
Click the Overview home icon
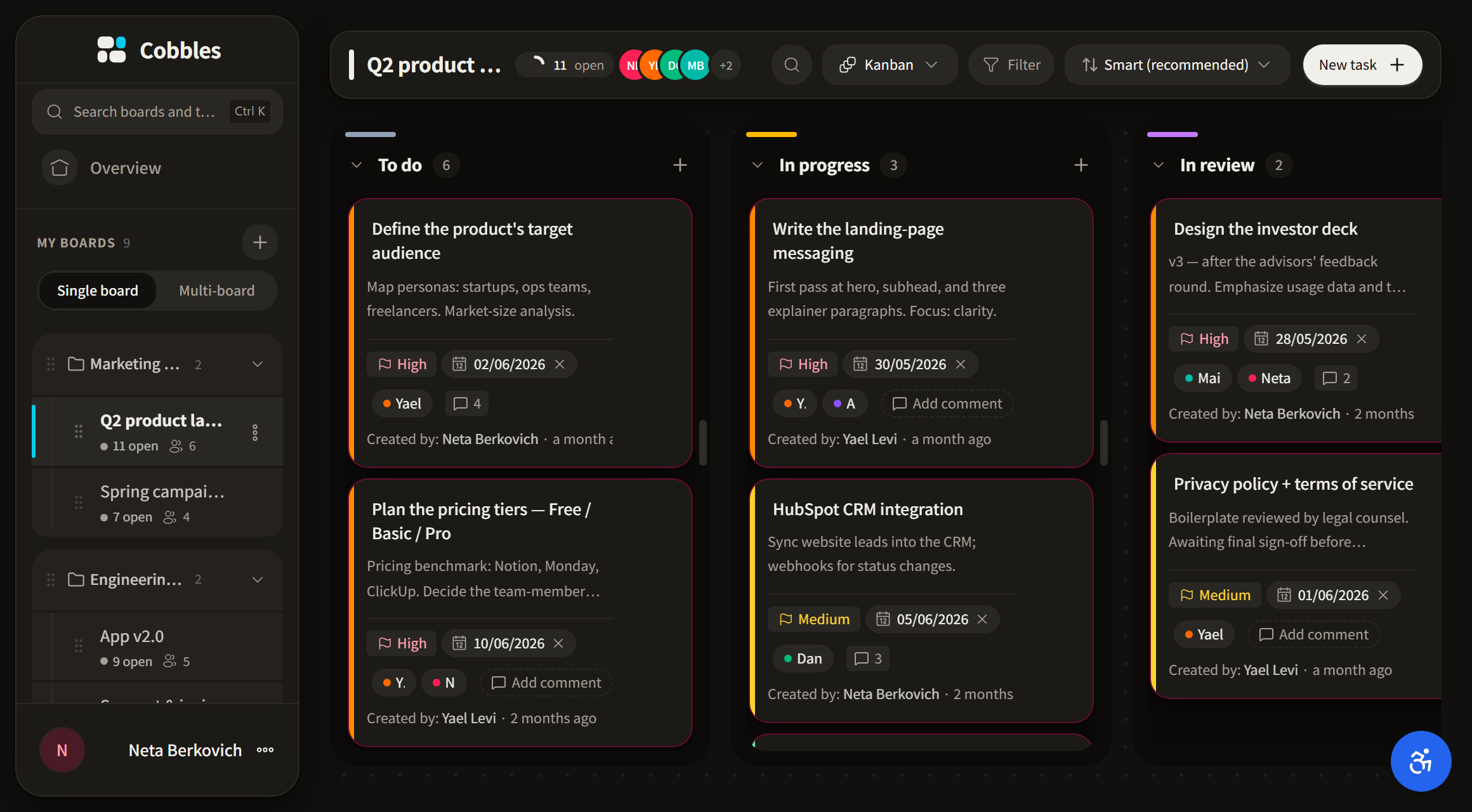click(x=60, y=167)
